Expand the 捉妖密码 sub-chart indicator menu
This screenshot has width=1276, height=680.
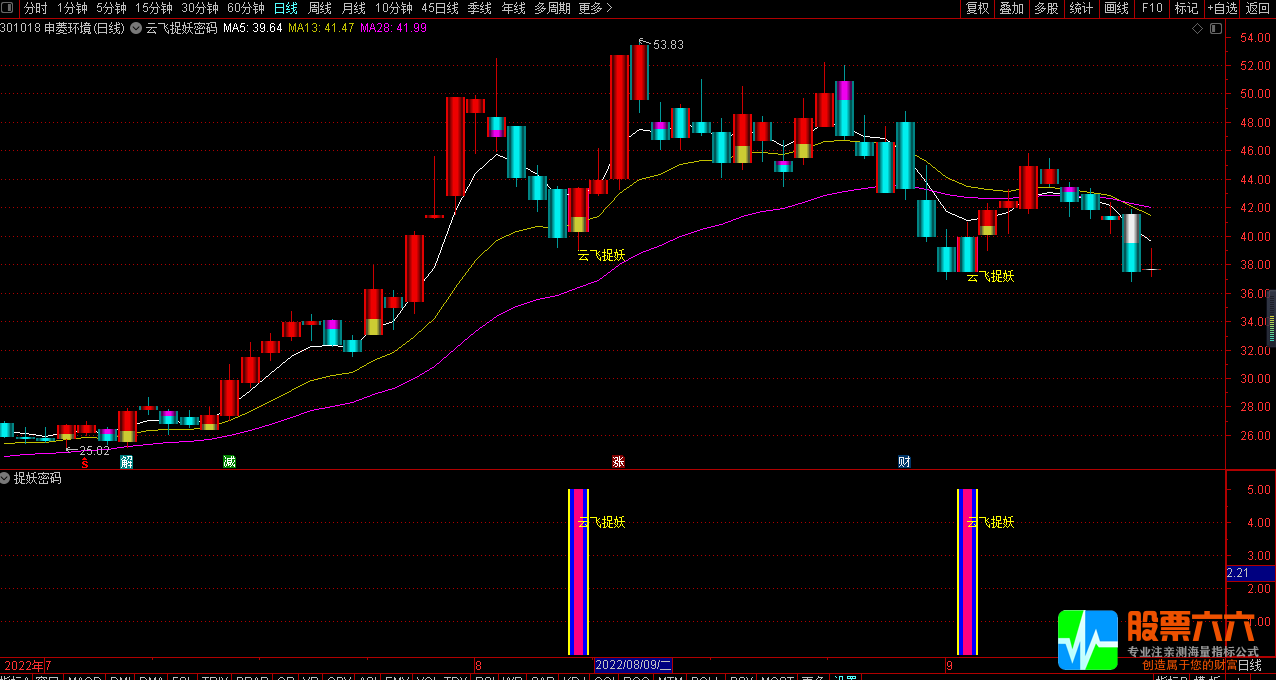tap(6, 478)
